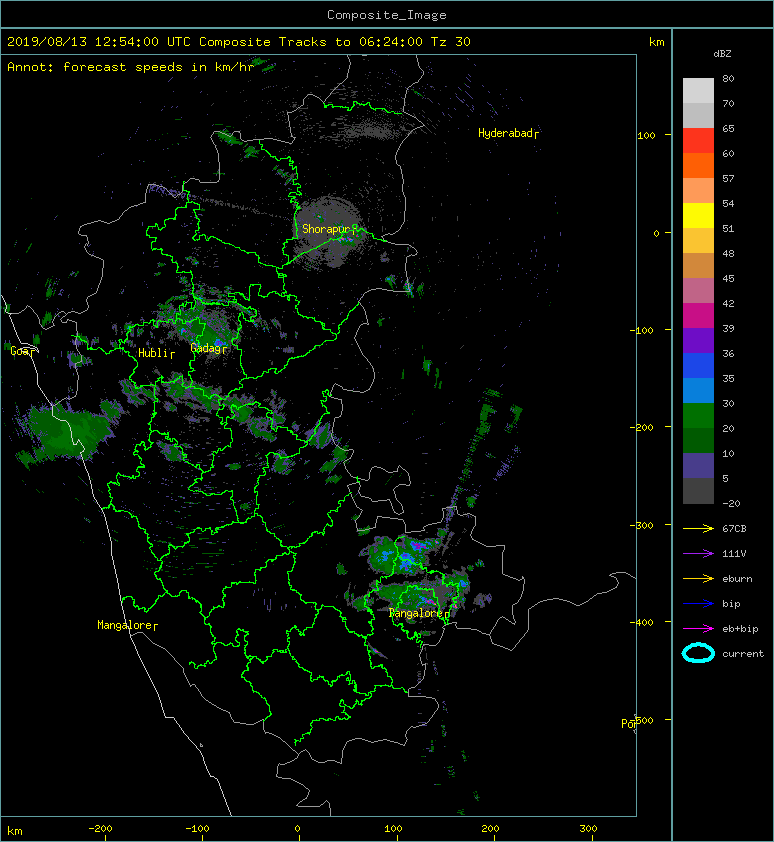Pick the green swatch between 30 and 20 dBZ
The width and height of the screenshot is (774, 842).
(x=698, y=415)
